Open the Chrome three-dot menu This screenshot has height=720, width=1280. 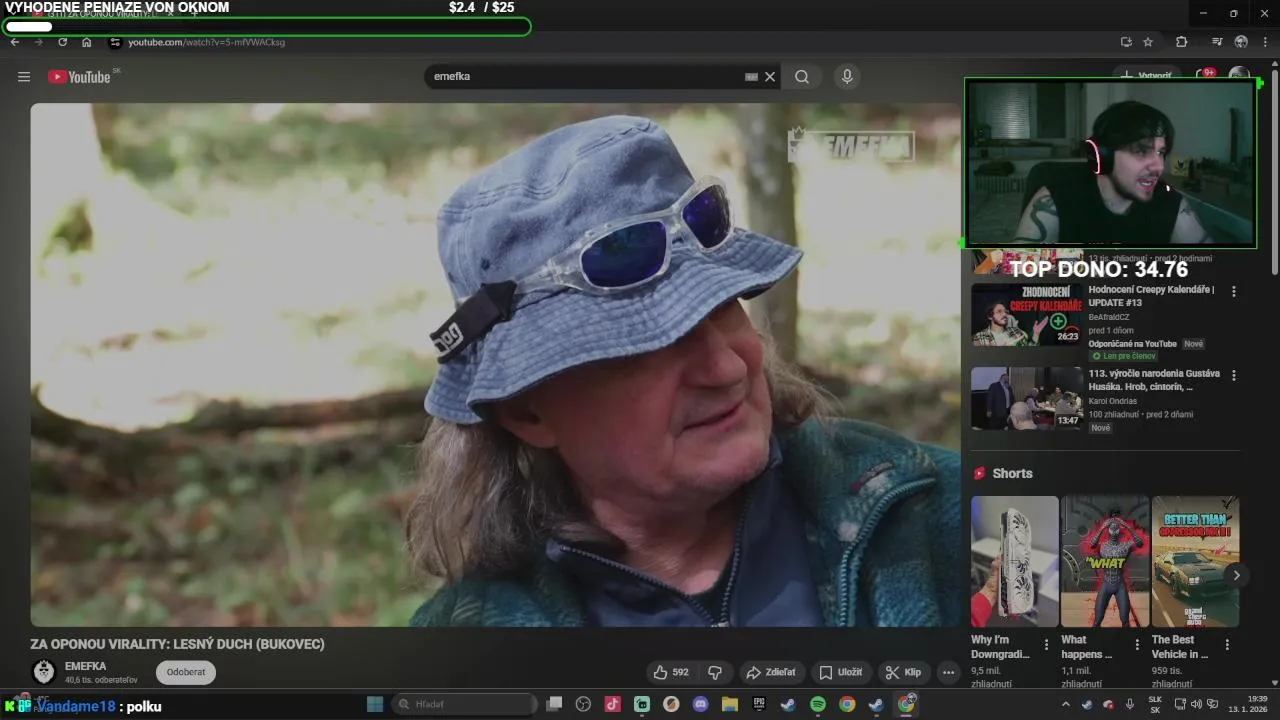[1266, 42]
